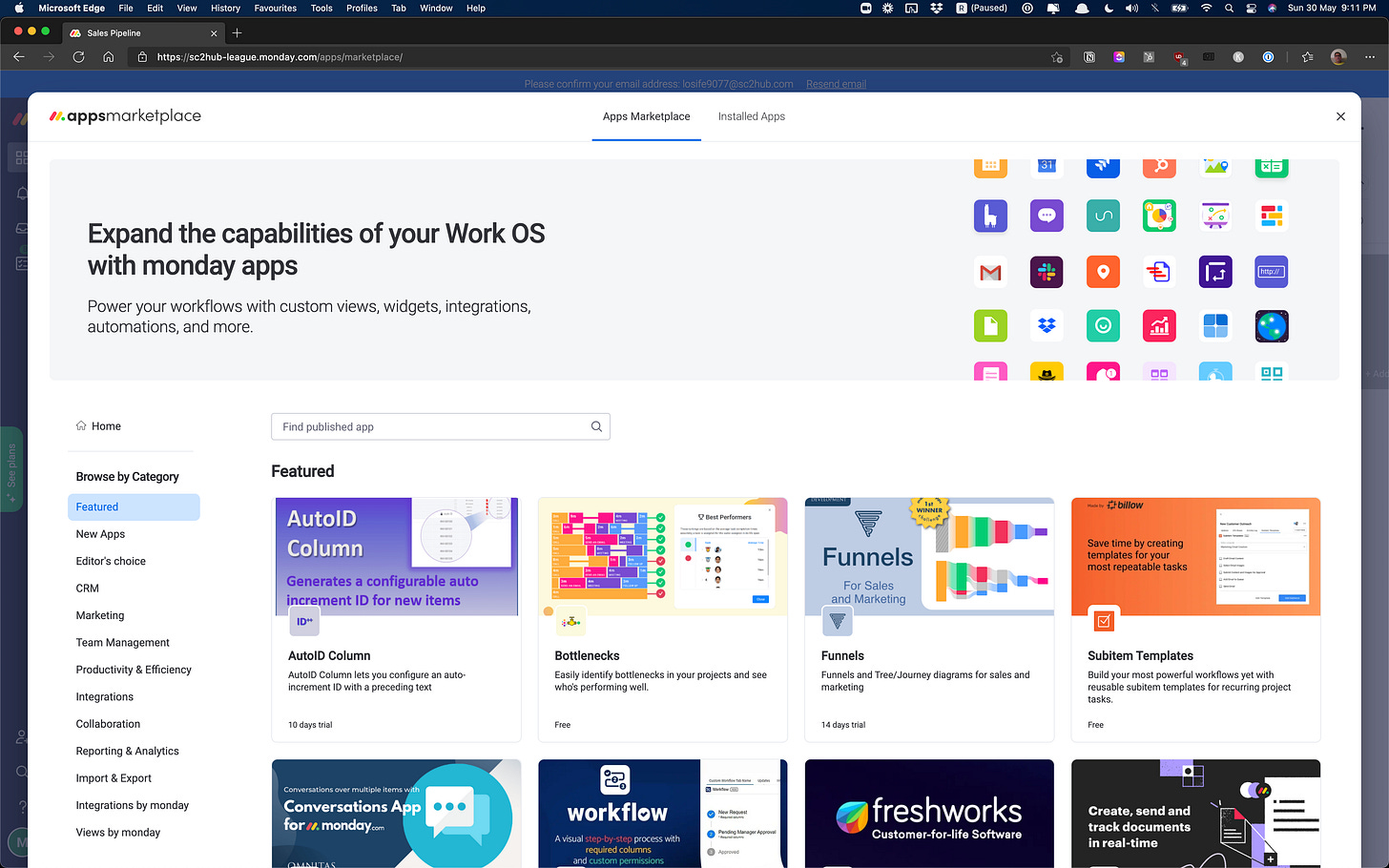Switch to the Installed Apps tab
Image resolution: width=1389 pixels, height=868 pixels.
pos(752,116)
